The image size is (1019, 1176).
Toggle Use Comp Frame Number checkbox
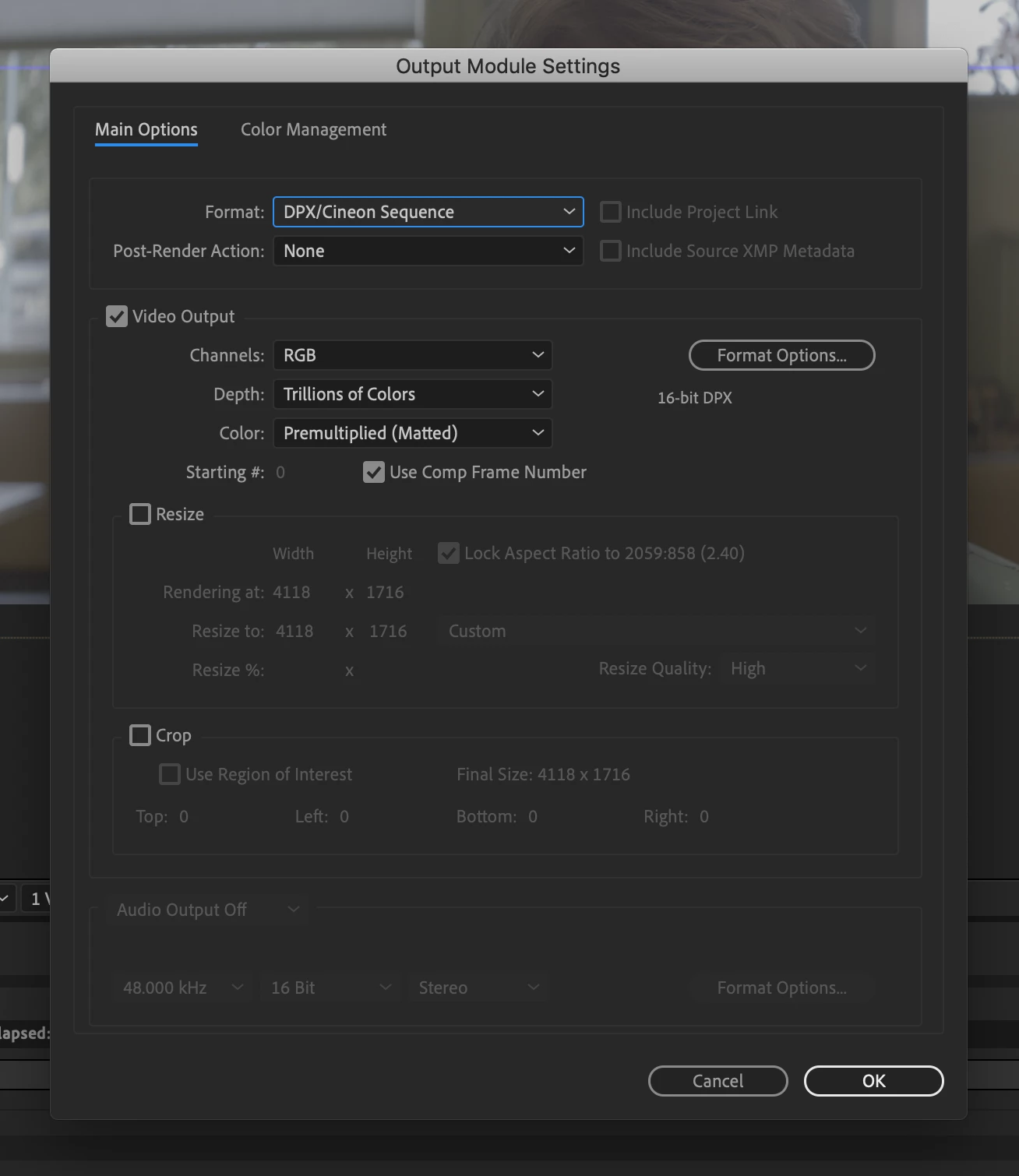(x=374, y=472)
